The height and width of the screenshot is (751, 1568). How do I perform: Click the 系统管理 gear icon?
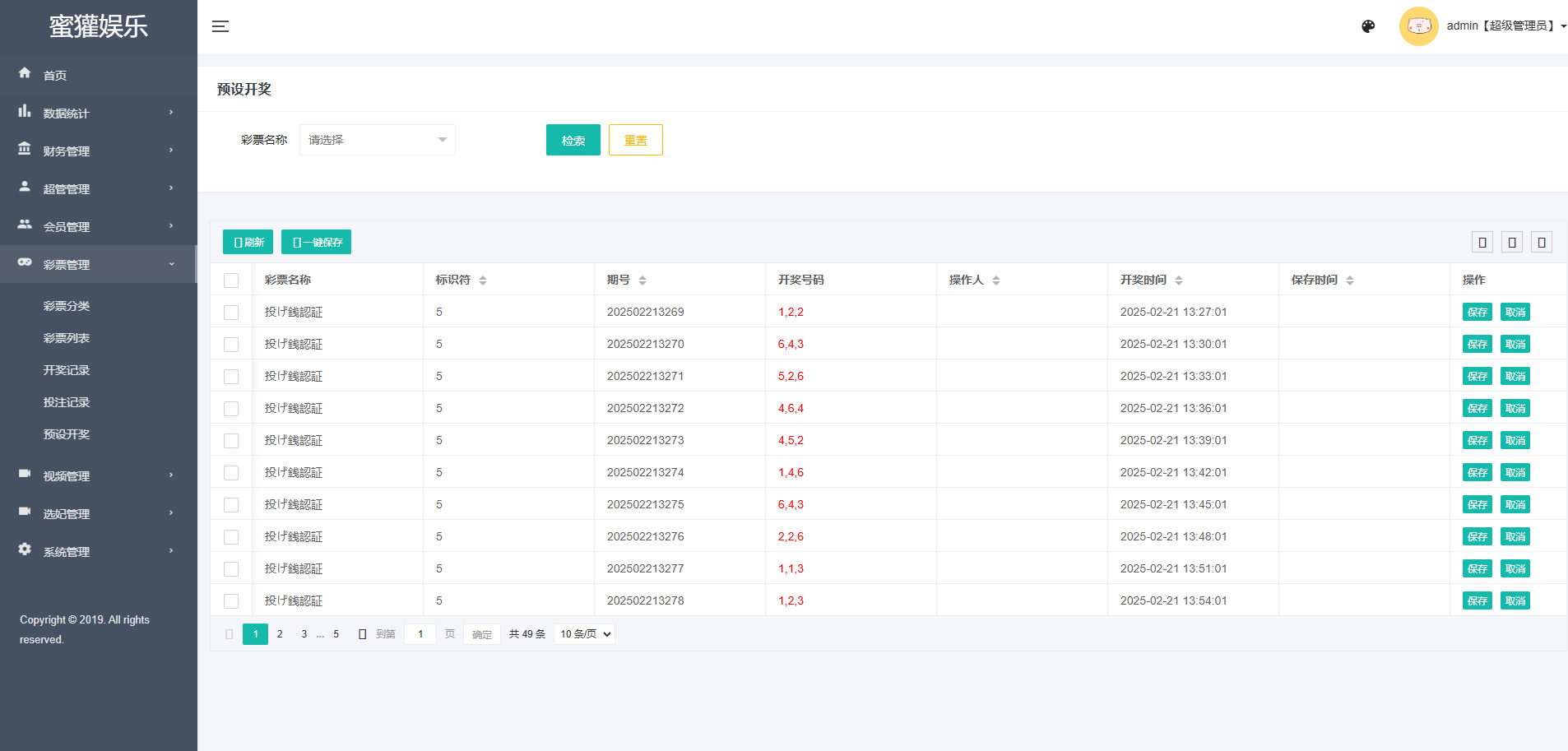coord(25,549)
